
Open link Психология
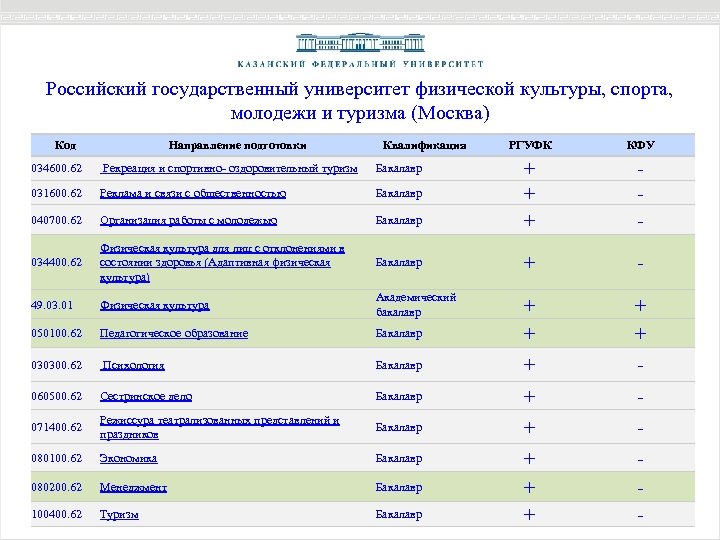132,366
